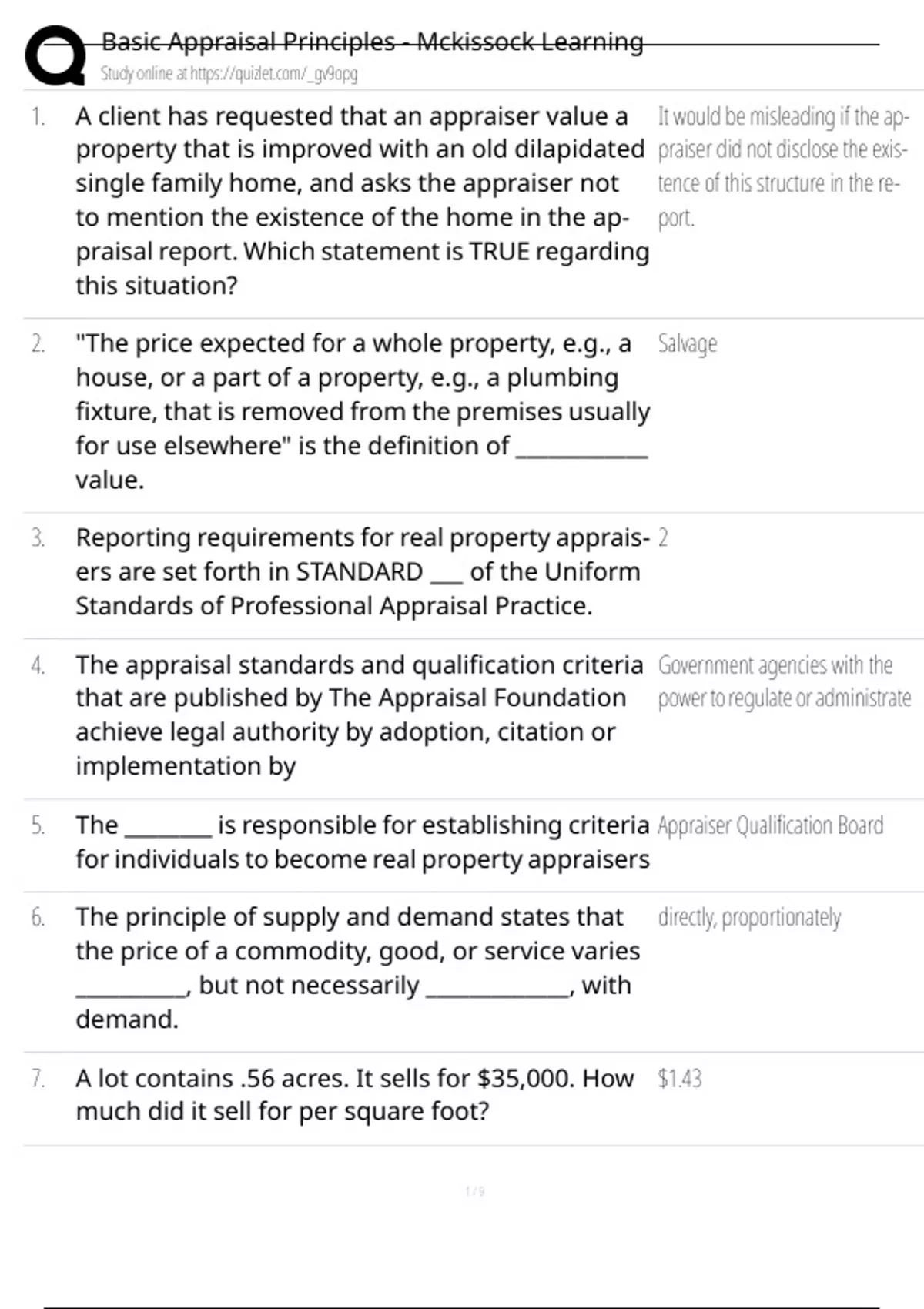
Task: Click the Basic Appraisal Principles title
Action: 373,41
